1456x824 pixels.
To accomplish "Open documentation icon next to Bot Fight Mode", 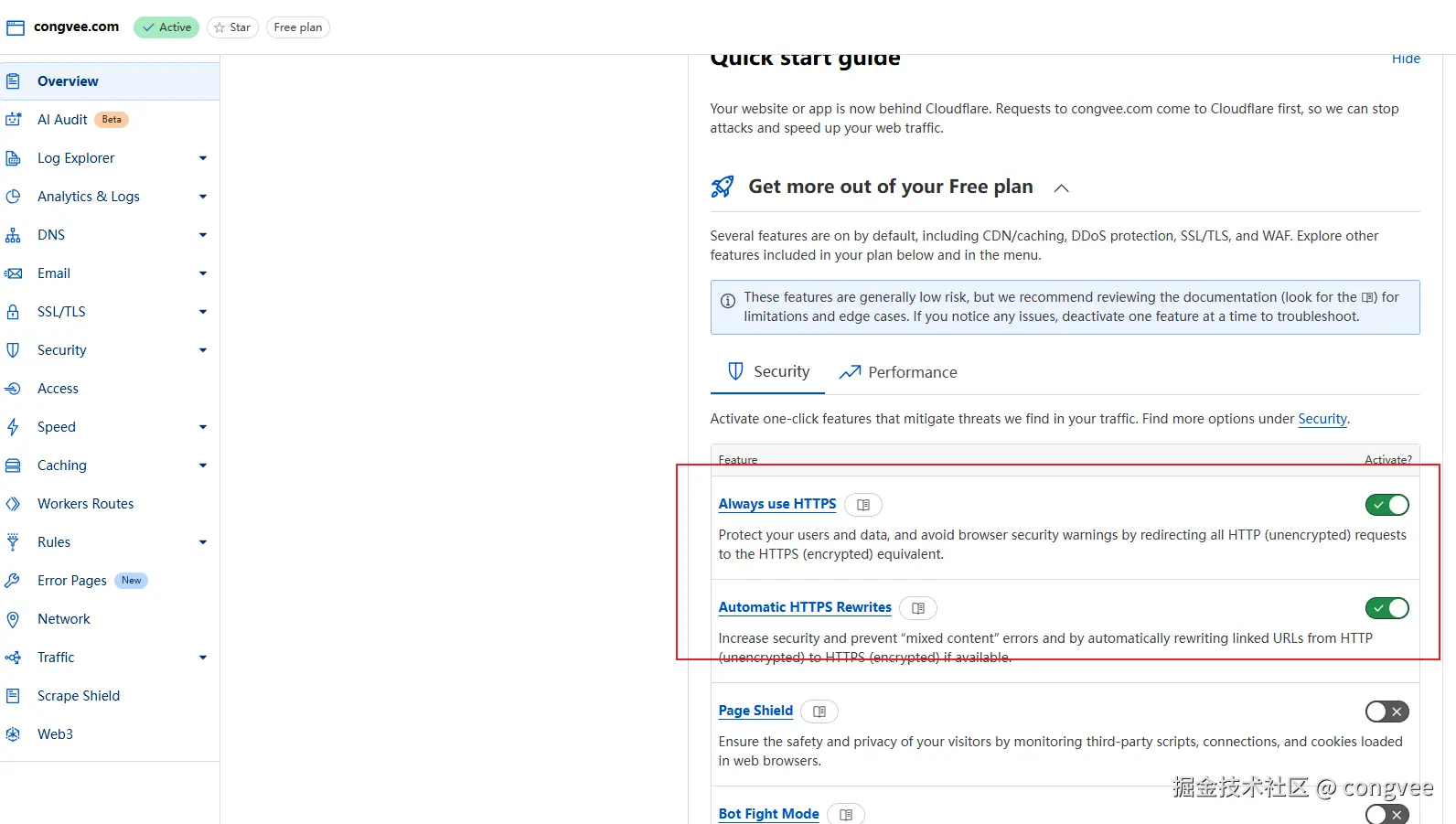I will click(x=846, y=814).
